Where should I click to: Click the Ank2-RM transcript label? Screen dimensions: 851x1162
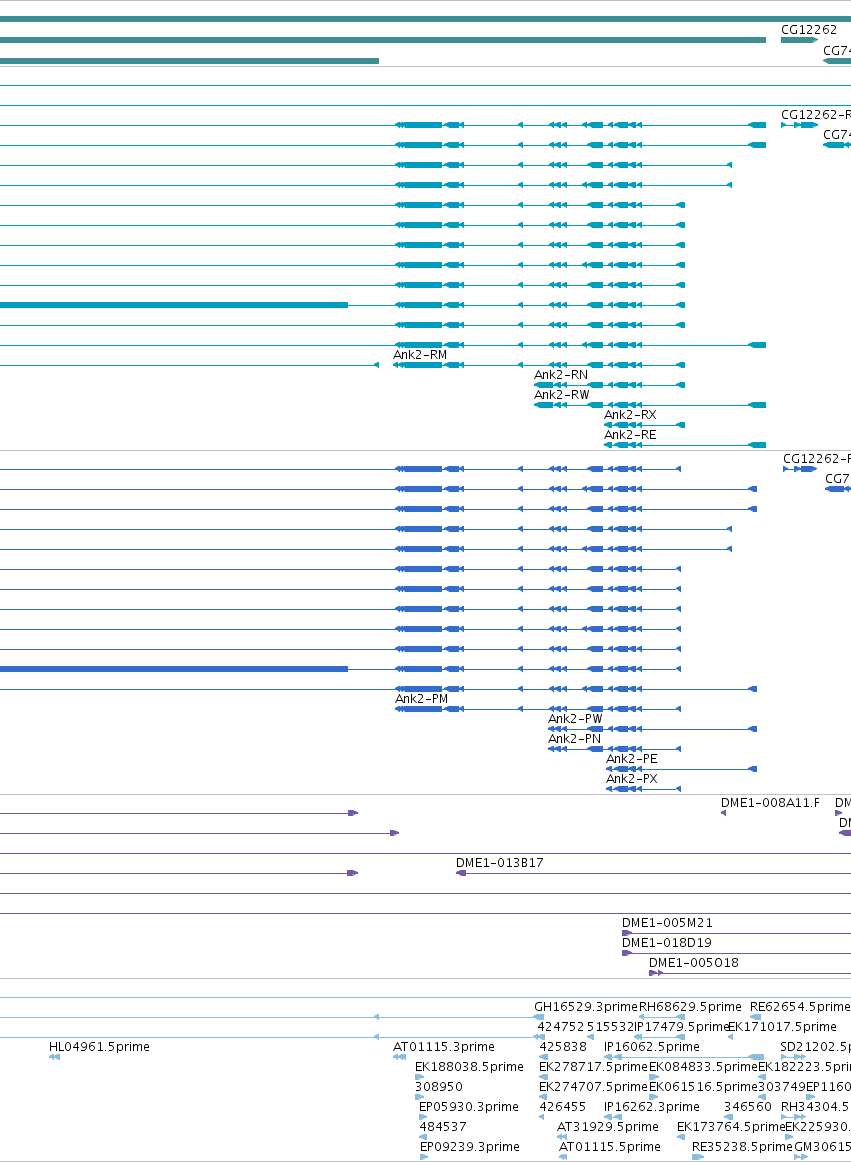click(x=420, y=355)
